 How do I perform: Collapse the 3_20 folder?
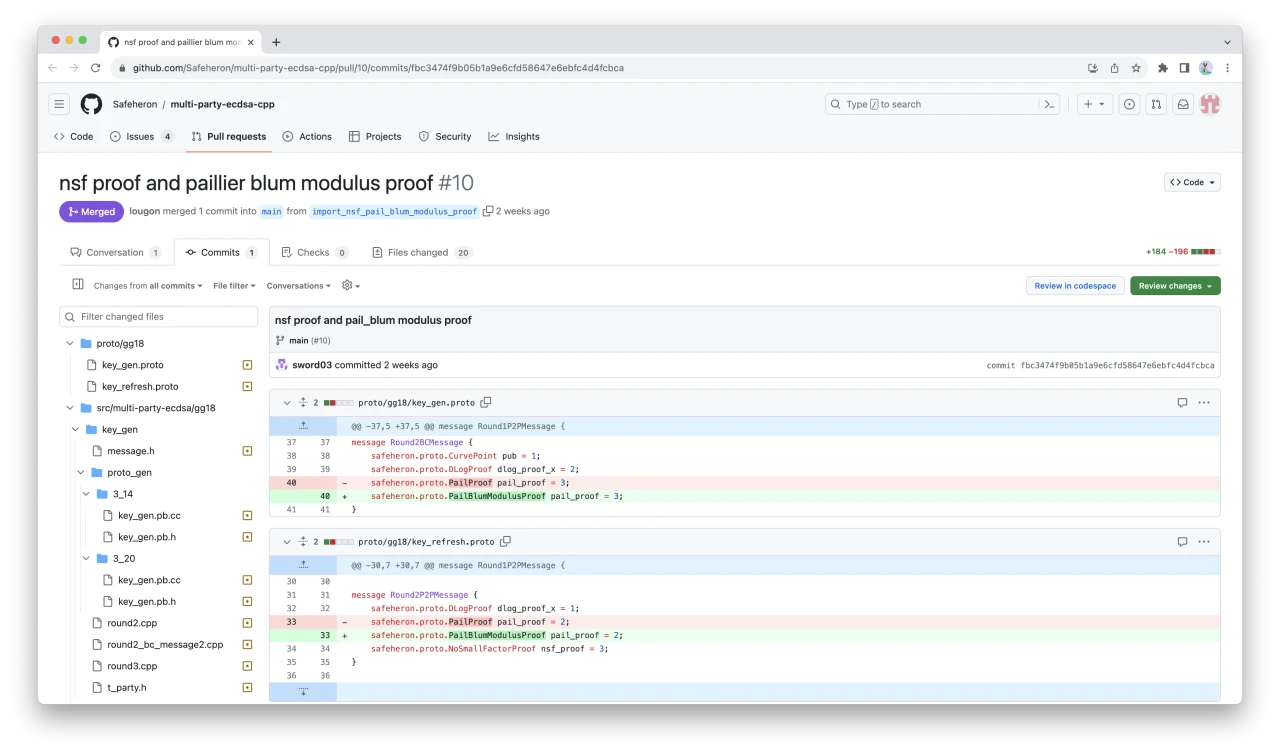click(x=86, y=558)
